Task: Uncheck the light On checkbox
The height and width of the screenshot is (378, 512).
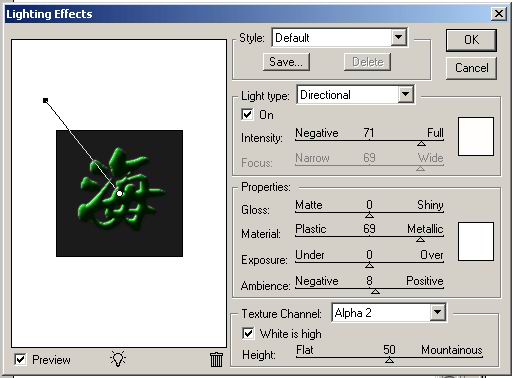Action: (247, 115)
